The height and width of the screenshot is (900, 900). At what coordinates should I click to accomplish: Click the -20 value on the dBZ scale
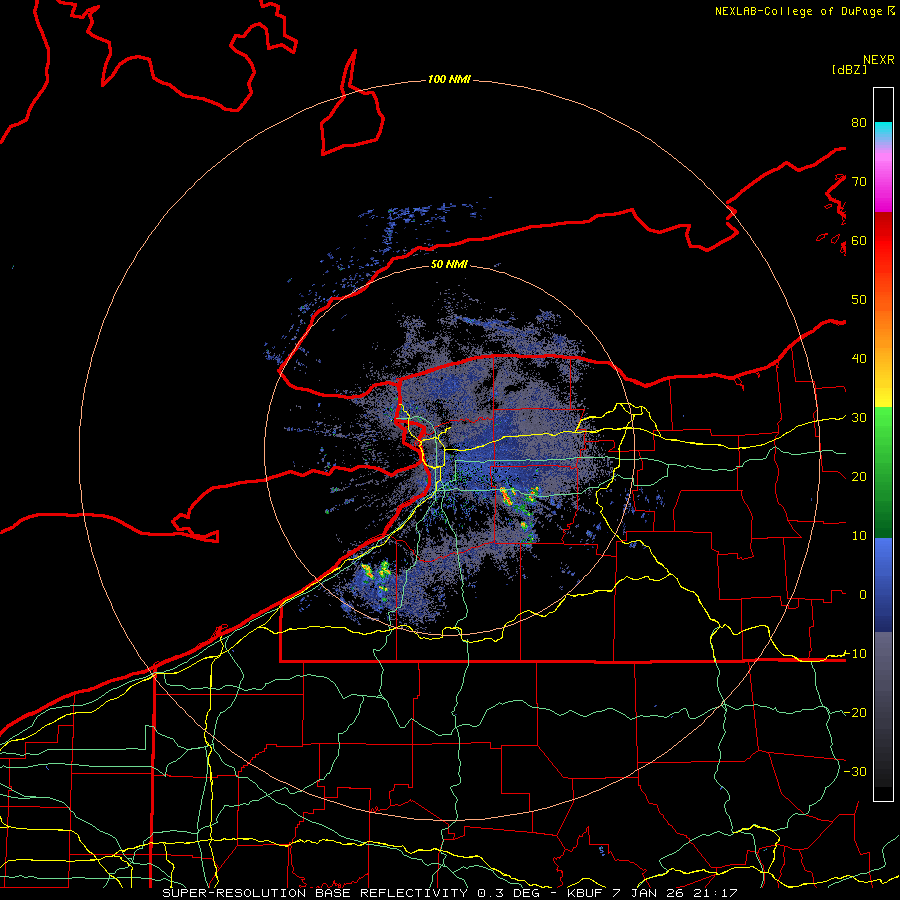point(855,712)
